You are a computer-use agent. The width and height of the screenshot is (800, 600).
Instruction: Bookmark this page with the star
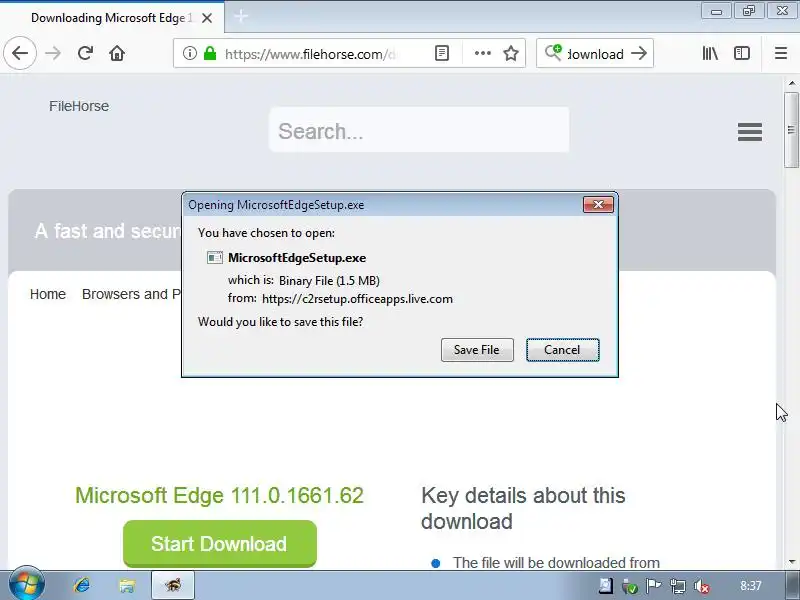(x=511, y=53)
